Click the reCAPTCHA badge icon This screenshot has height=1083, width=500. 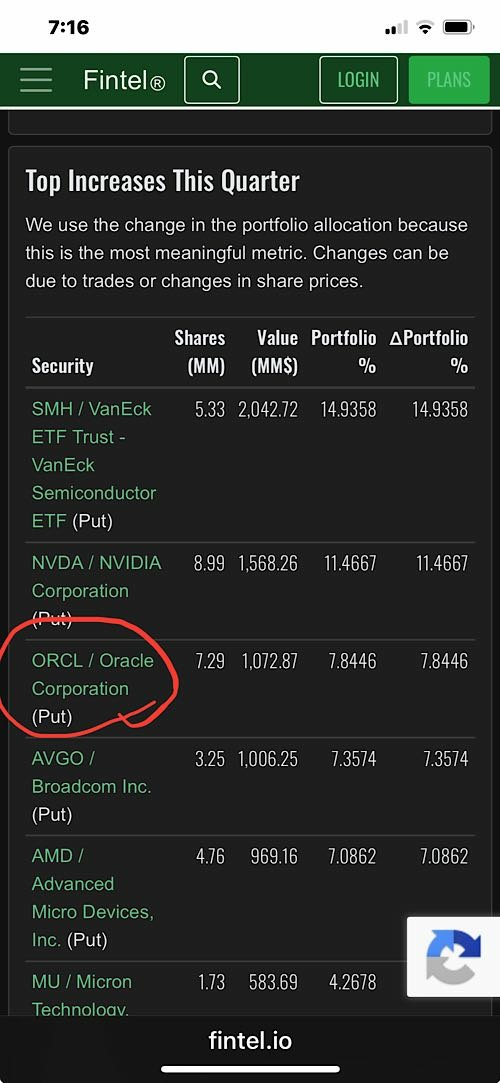453,957
